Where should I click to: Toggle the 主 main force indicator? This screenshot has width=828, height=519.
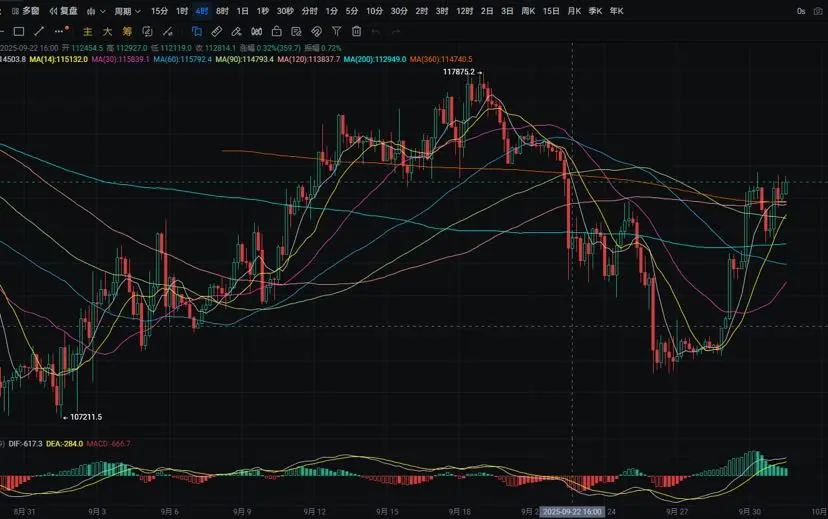[x=88, y=31]
